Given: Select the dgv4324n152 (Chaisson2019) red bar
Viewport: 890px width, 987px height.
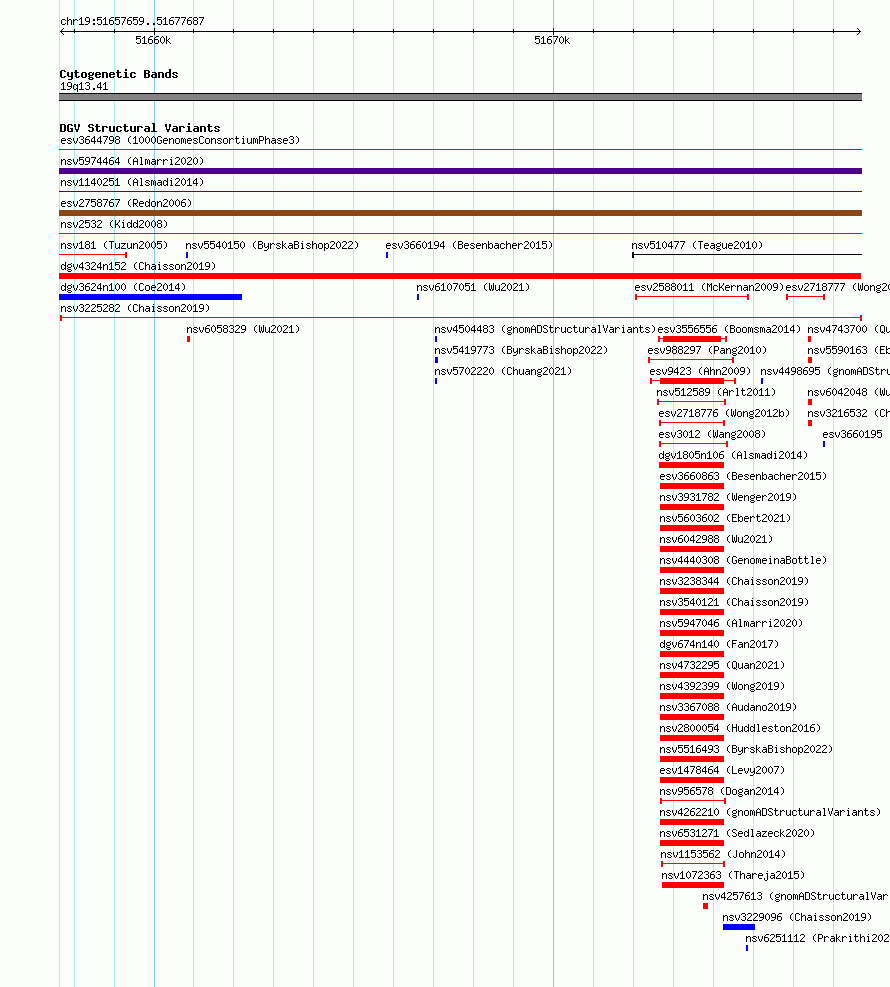Looking at the screenshot, I should pyautogui.click(x=460, y=276).
